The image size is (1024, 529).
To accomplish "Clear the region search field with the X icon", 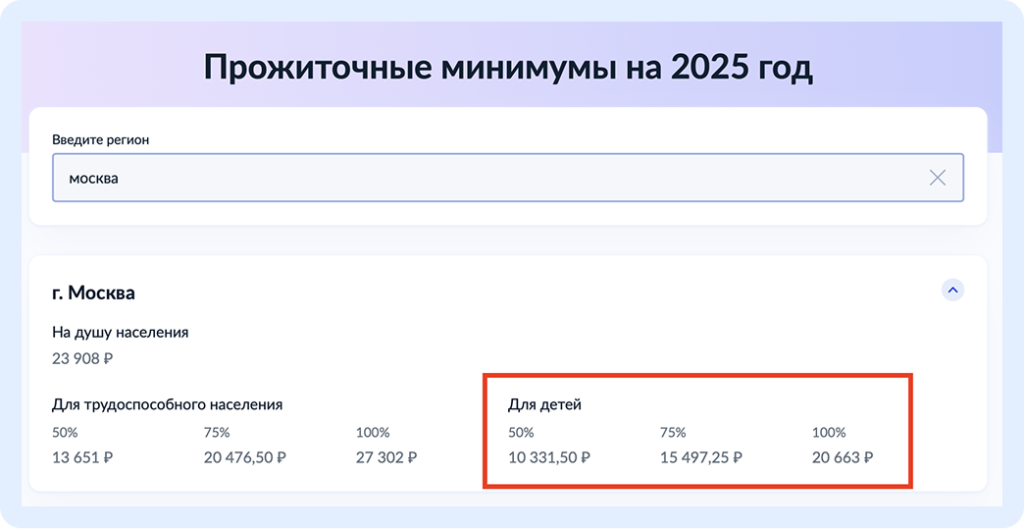I will point(937,178).
